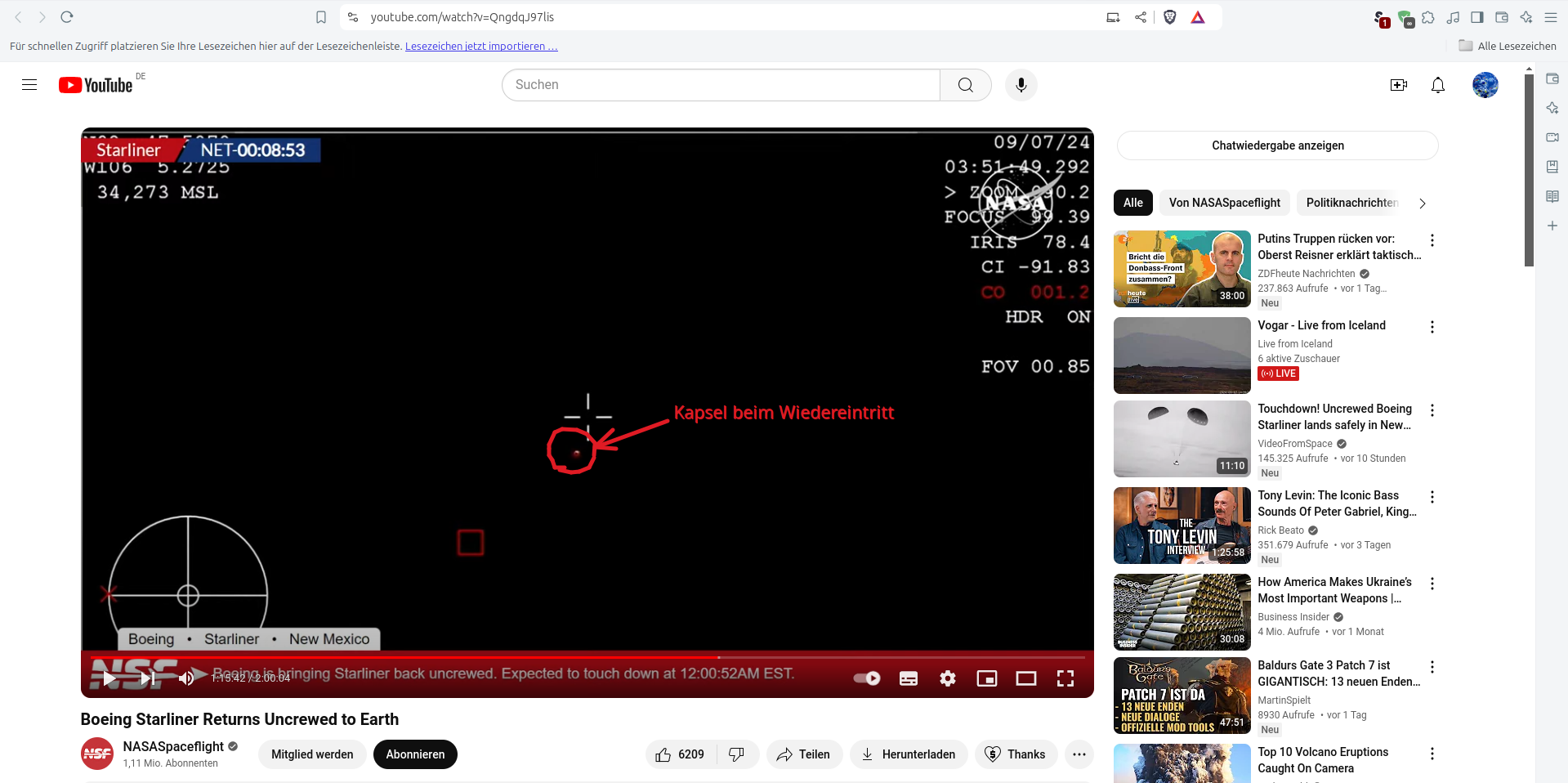Open options menu for Baldurs Gate 3 video

tap(1432, 667)
